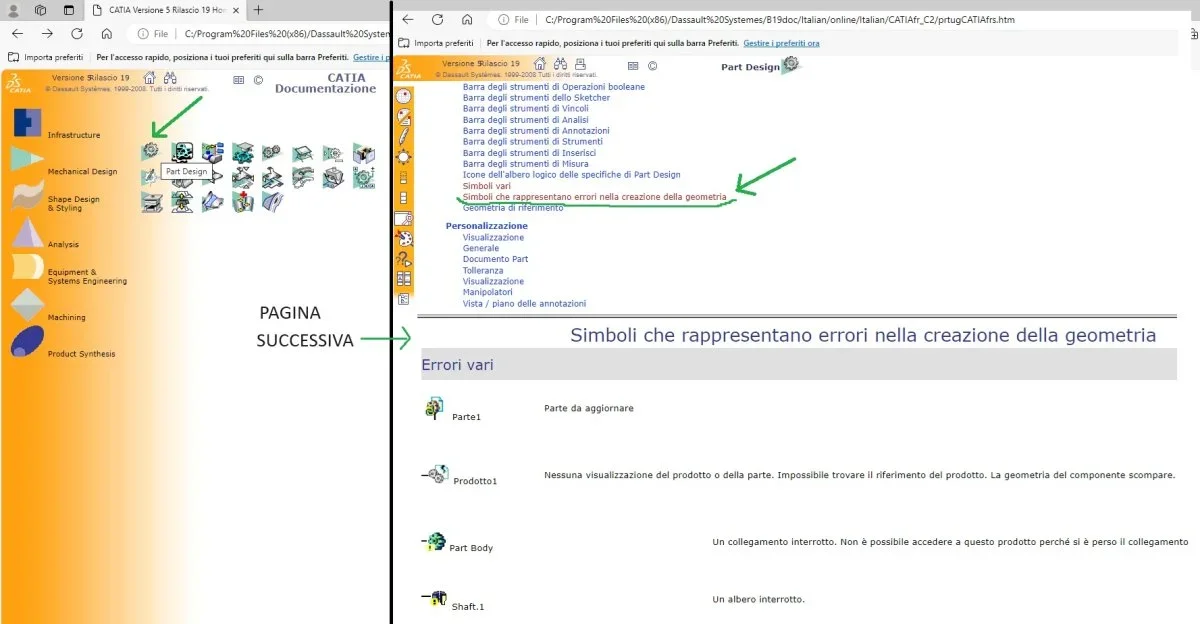
Task: Click the Analysis pyramid icon
Action: coord(27,232)
